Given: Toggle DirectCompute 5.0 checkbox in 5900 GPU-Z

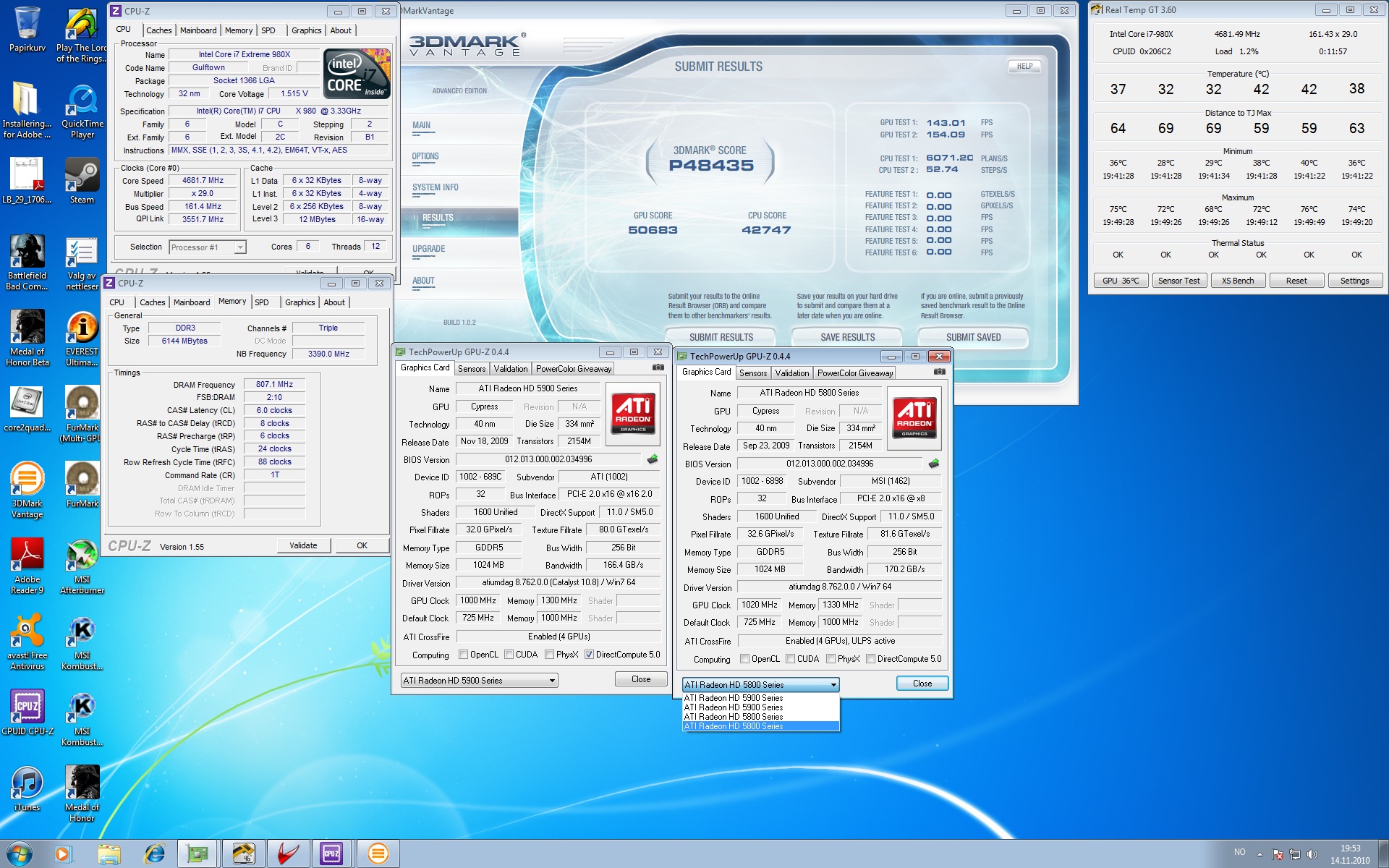Looking at the screenshot, I should pyautogui.click(x=589, y=655).
